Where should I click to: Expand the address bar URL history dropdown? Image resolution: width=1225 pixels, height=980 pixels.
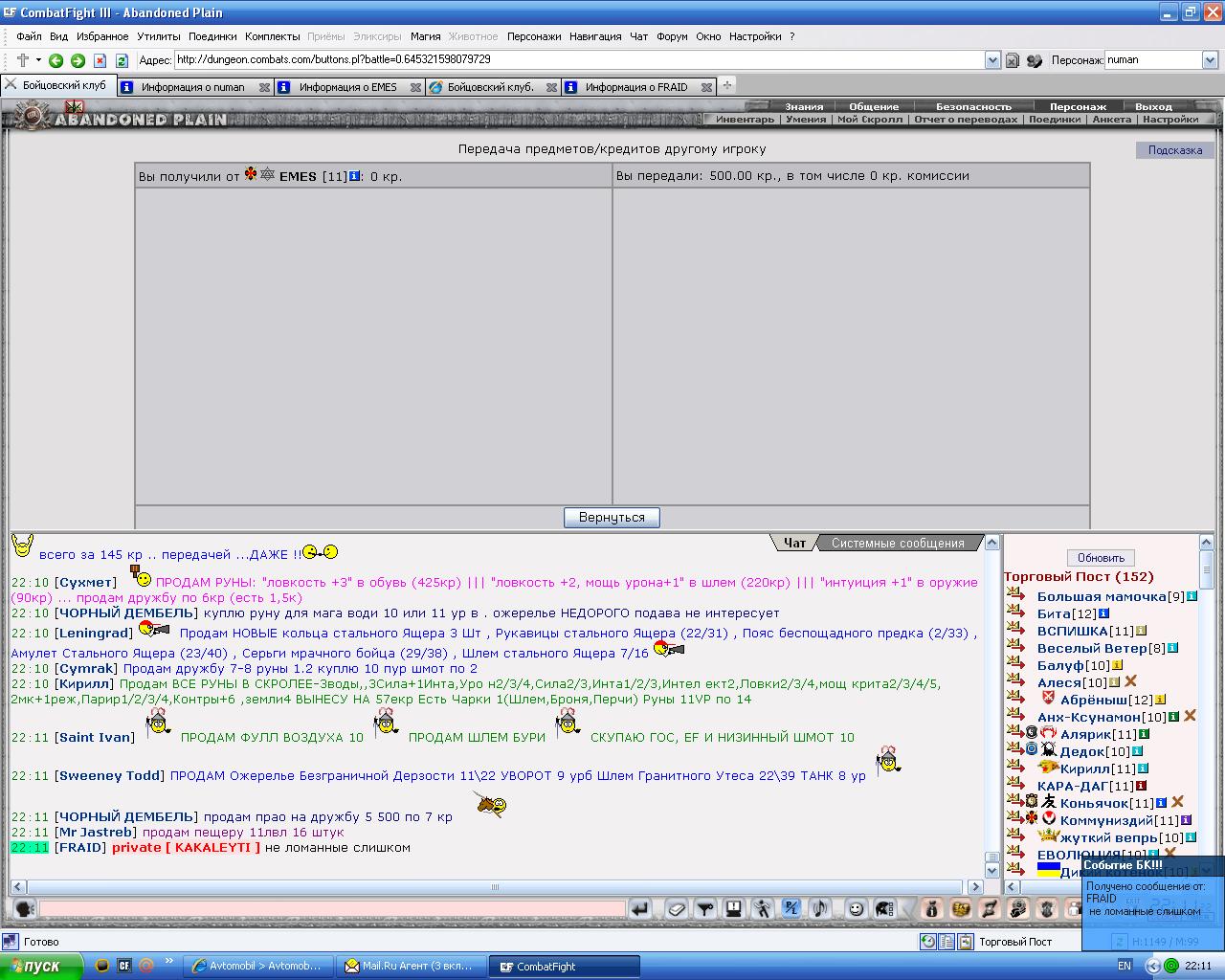(992, 60)
